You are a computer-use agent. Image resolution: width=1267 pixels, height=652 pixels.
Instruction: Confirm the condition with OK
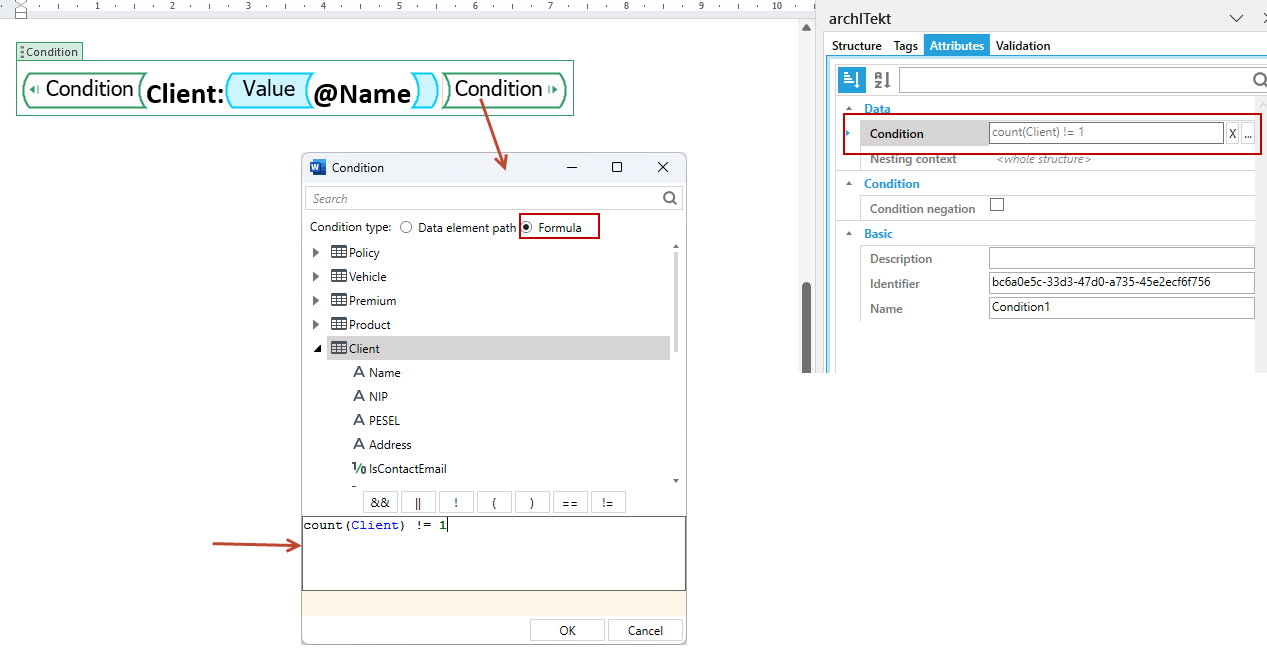click(x=568, y=630)
